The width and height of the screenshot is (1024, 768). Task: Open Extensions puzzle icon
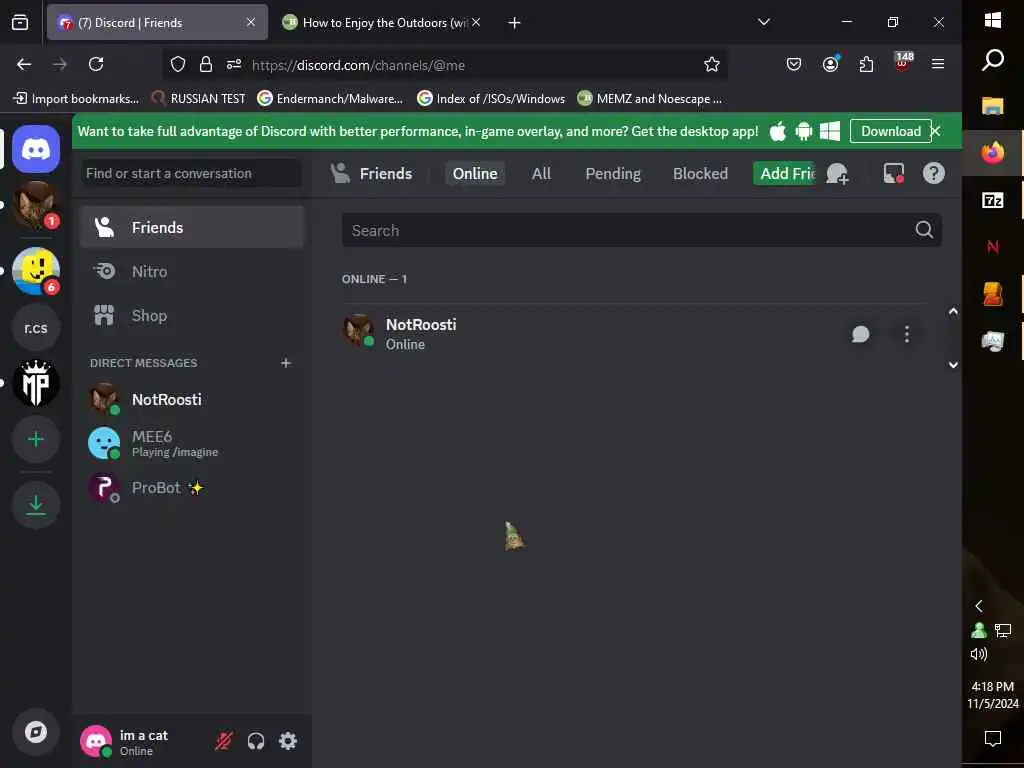[x=866, y=64]
